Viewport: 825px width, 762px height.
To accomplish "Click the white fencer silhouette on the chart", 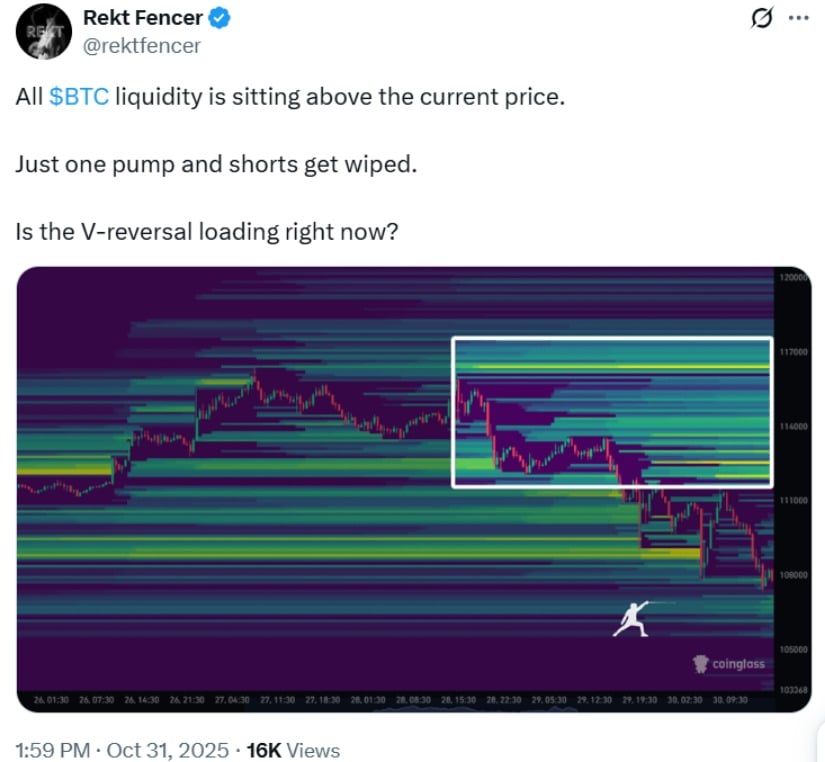I will [x=630, y=619].
